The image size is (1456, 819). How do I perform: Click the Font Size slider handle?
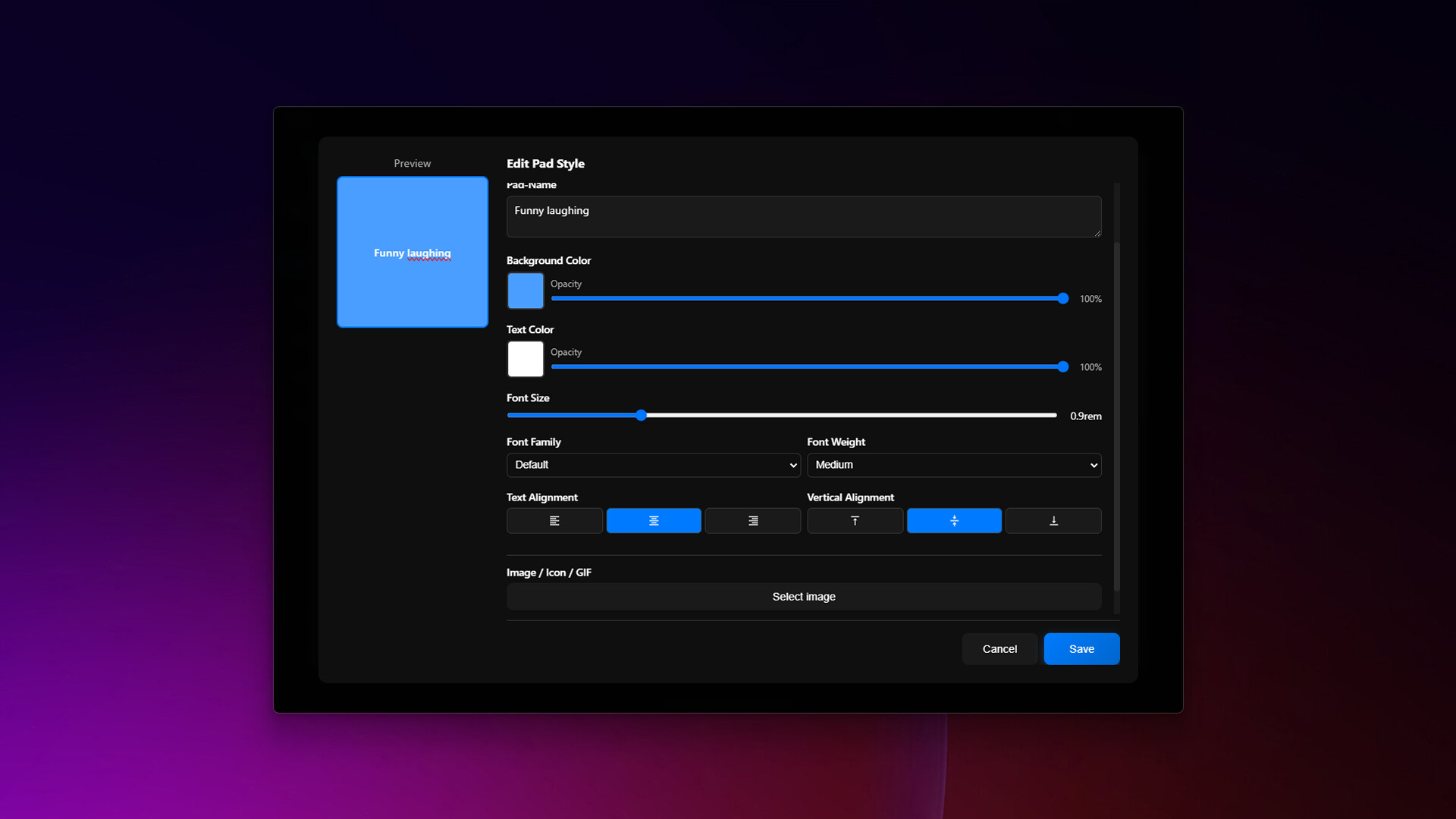[x=641, y=416]
